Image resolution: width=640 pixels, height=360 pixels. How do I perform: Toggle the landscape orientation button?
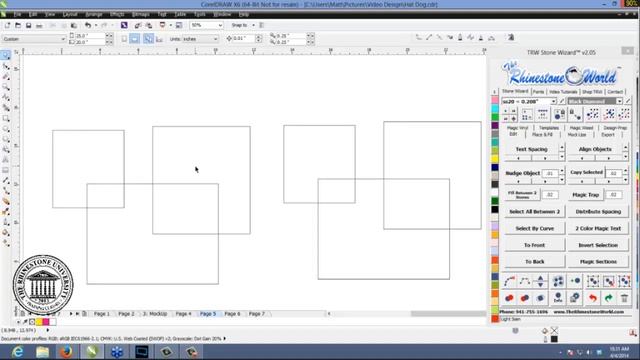click(134, 39)
